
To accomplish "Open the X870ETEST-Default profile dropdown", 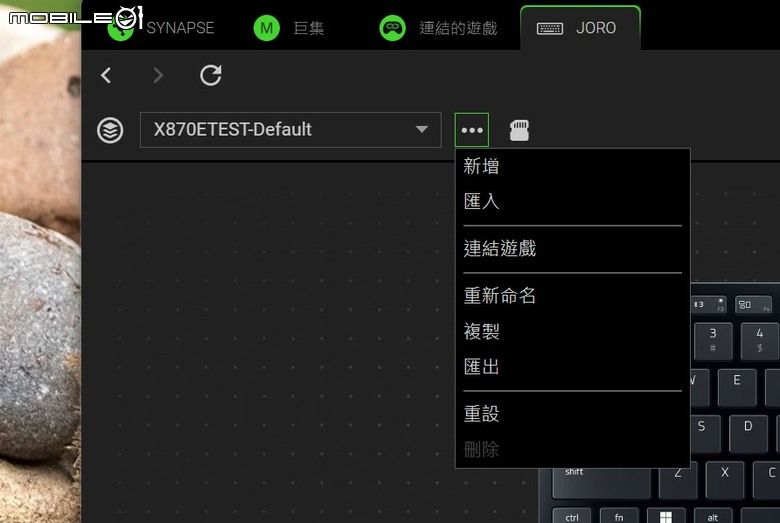I will click(291, 130).
